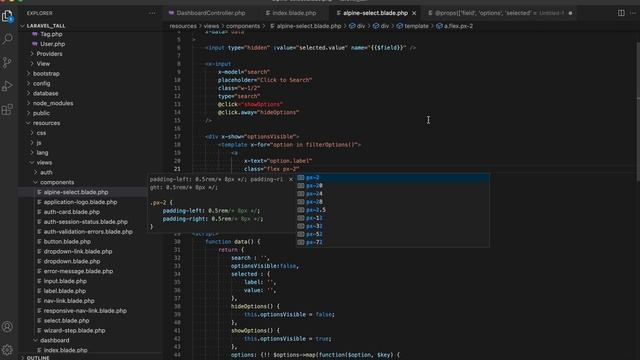Open the Source Control view
This screenshot has height=360, width=640.
coord(7,62)
